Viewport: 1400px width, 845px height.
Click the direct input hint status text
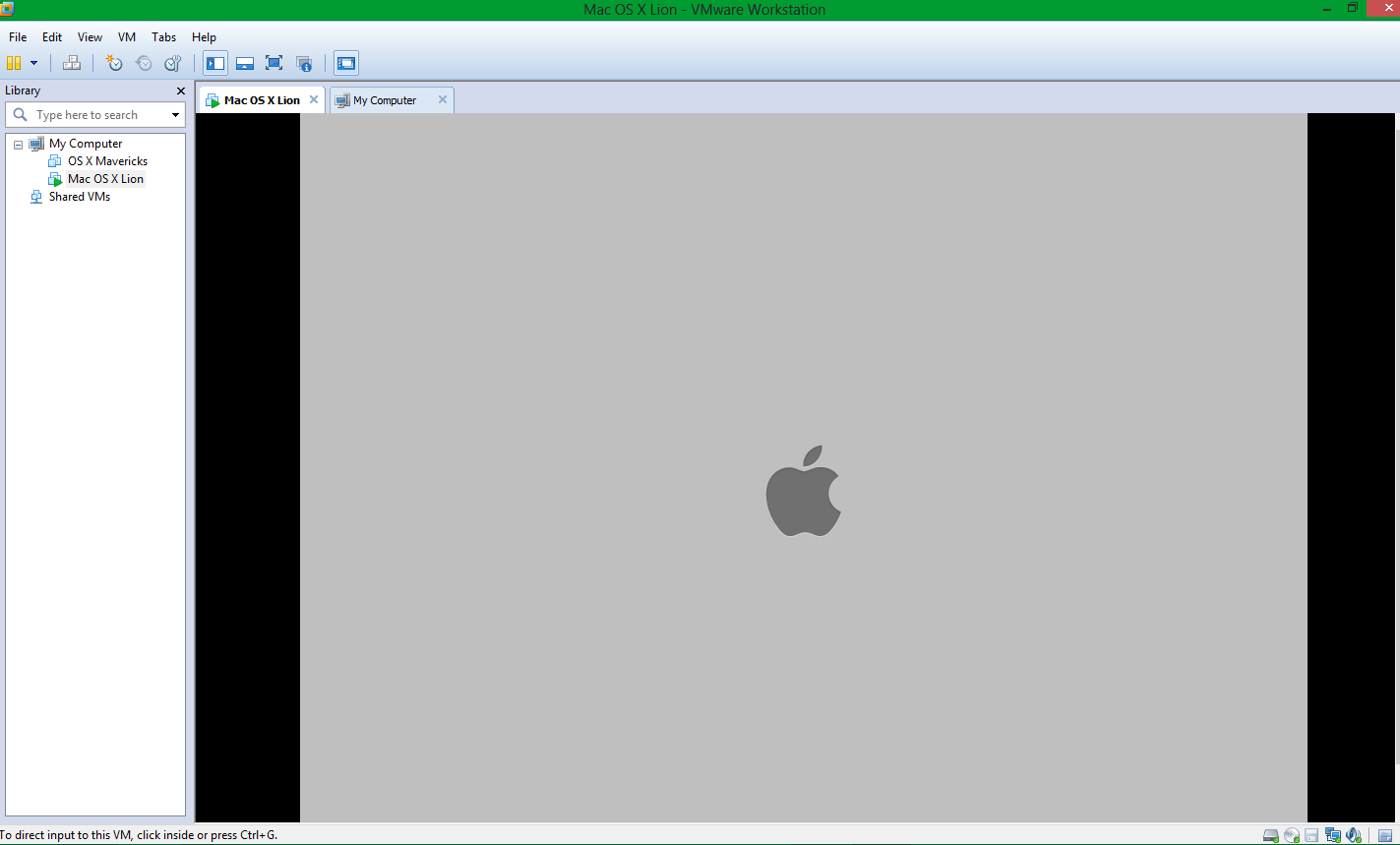click(x=139, y=835)
